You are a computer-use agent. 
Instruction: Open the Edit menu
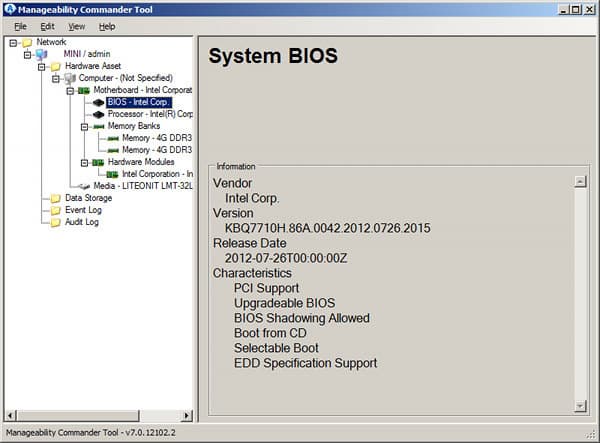coord(47,26)
